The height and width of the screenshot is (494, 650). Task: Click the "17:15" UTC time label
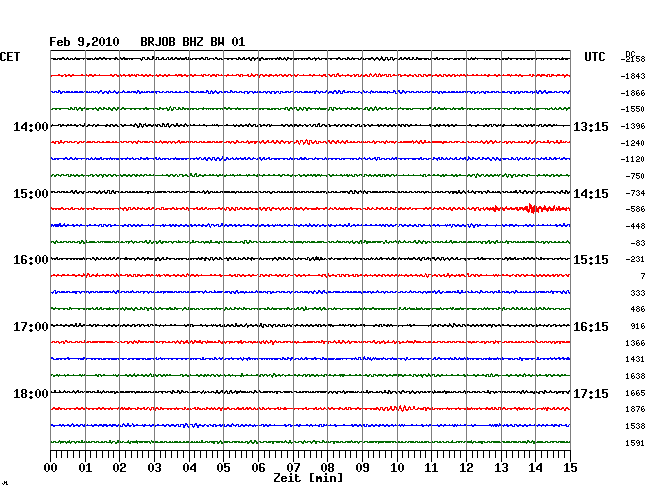click(591, 393)
